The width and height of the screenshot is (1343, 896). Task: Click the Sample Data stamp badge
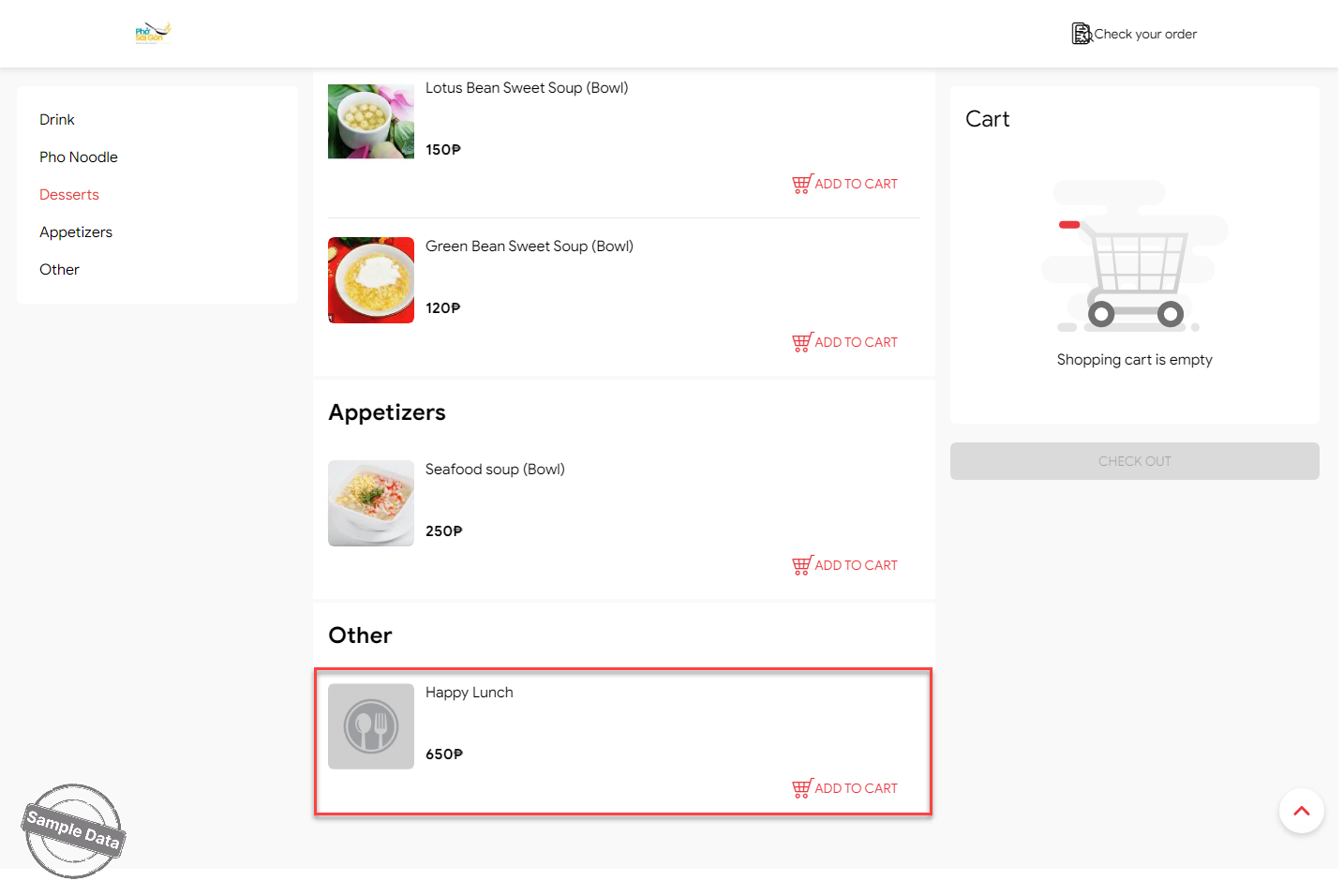click(73, 830)
